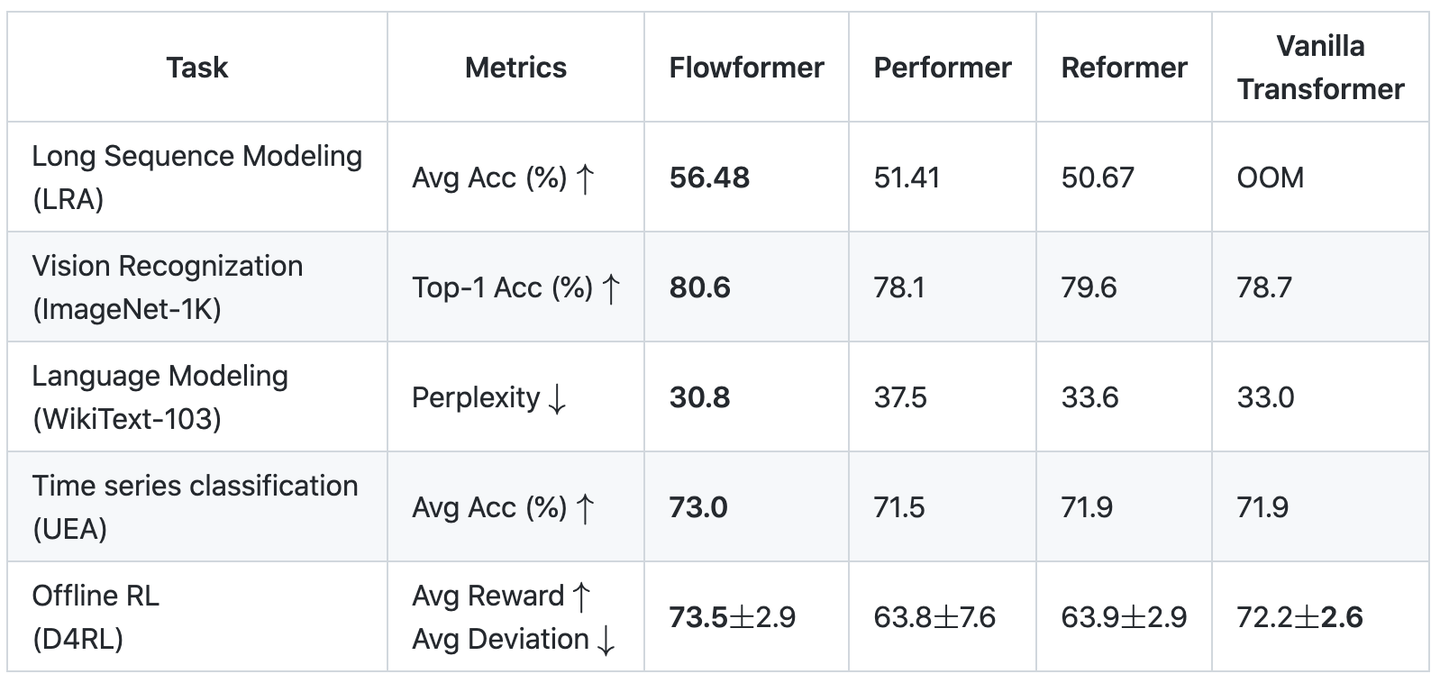Click the OOM cell for Vanilla Transformer
The width and height of the screenshot is (1440, 683).
coord(1270,178)
